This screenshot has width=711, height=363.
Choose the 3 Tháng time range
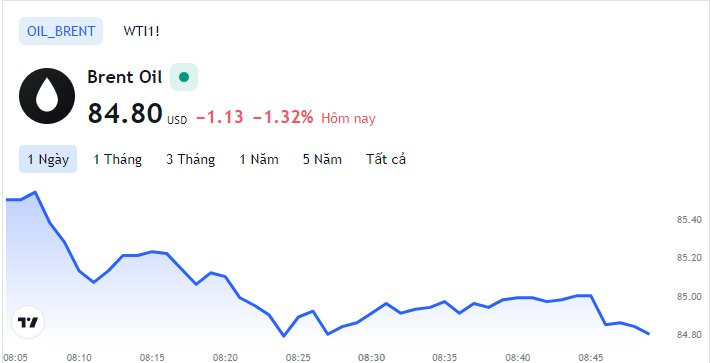point(190,160)
